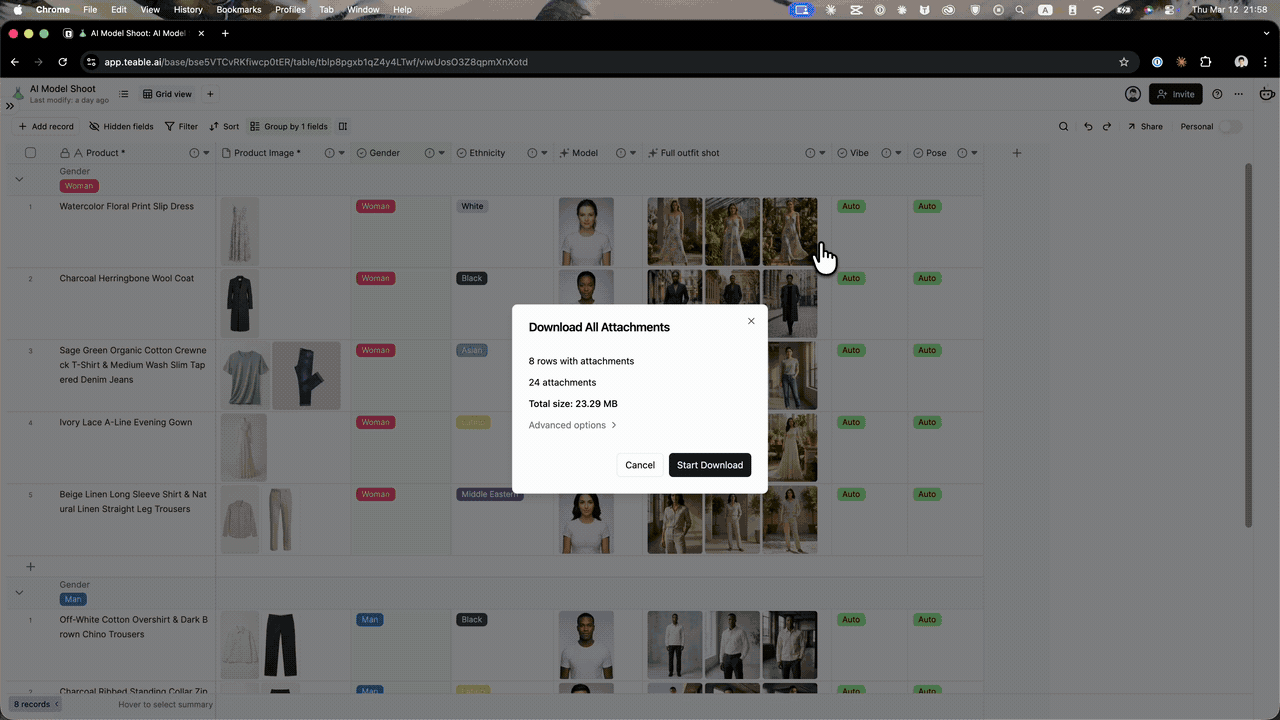Open Full outfit shot column dropdown arrow
The width and height of the screenshot is (1280, 720).
(822, 153)
